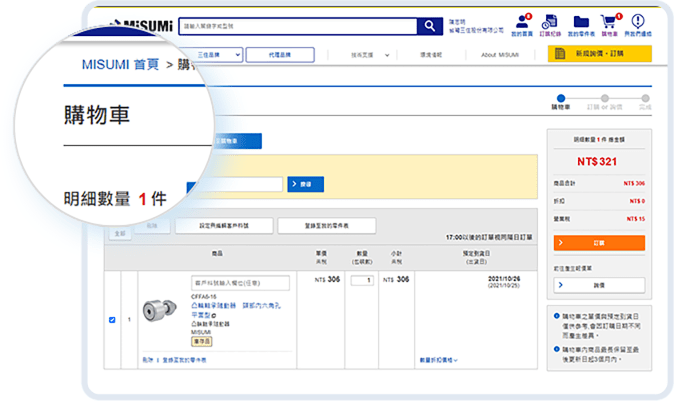Click the my page user icon
674x401 pixels.
pos(523,23)
